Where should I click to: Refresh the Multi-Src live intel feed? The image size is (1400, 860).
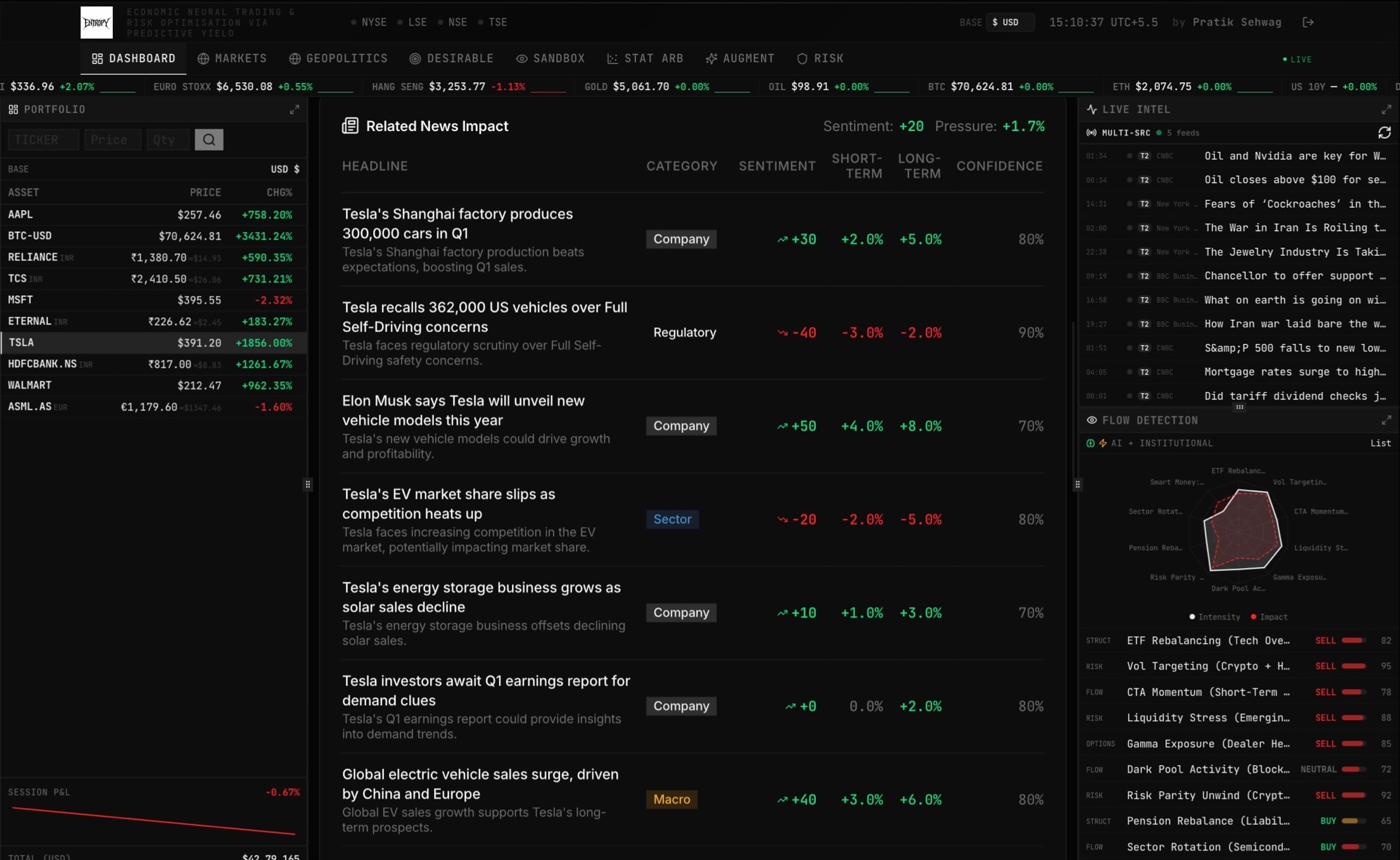(1384, 132)
